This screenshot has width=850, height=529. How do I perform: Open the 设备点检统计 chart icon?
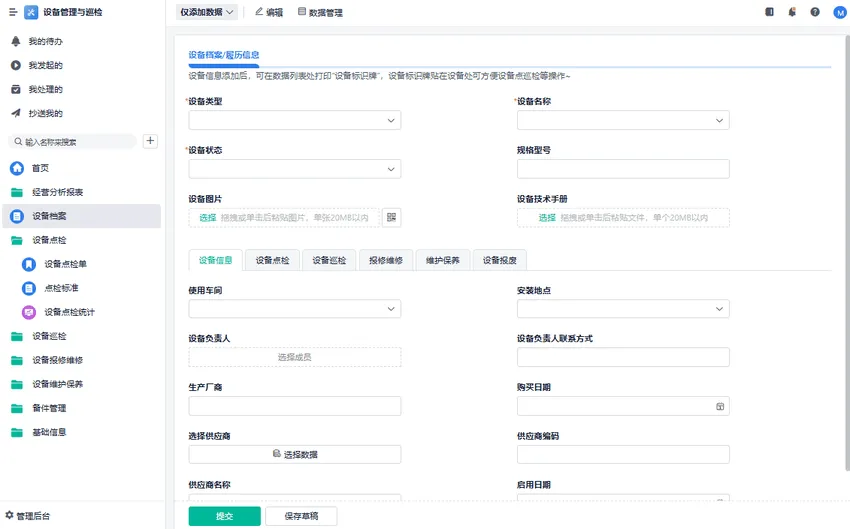coord(29,312)
